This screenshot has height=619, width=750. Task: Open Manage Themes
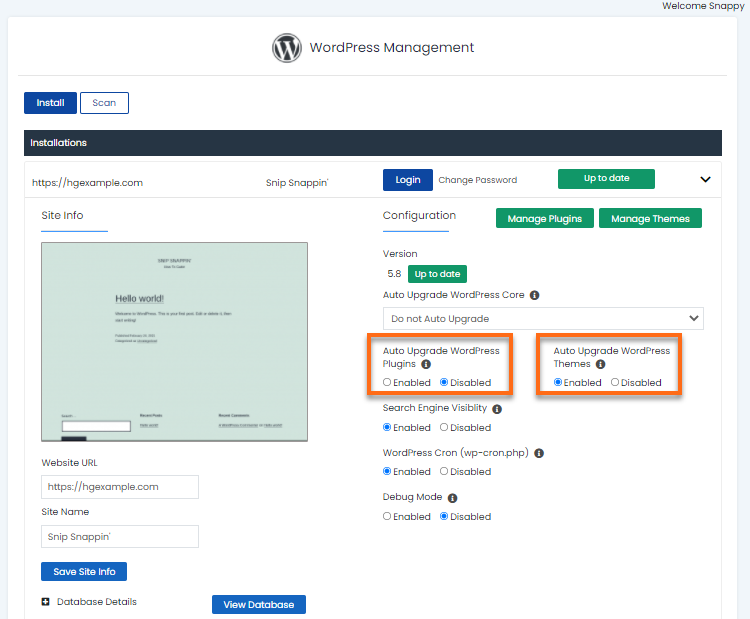click(650, 219)
